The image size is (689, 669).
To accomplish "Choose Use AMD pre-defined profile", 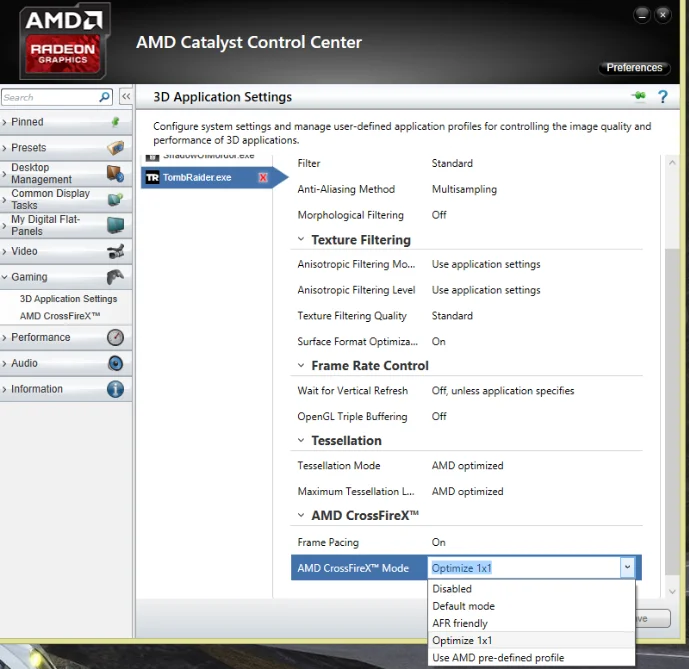I will 531,657.
